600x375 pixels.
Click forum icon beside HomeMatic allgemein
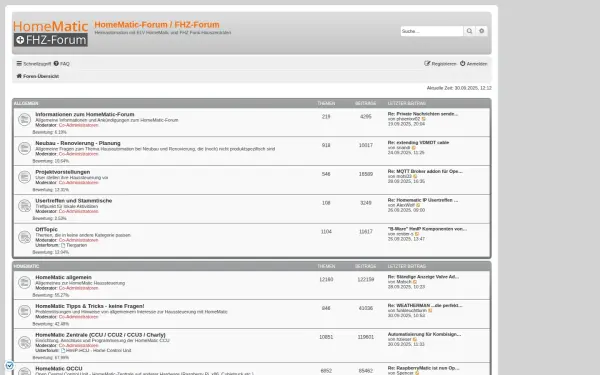(24, 282)
